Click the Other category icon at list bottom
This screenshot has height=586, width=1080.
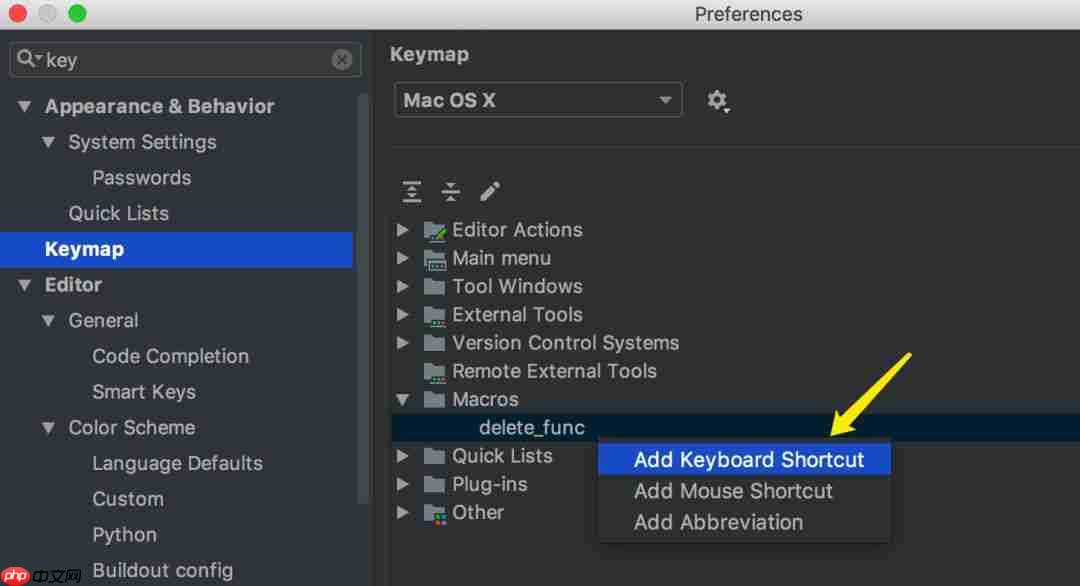[436, 512]
